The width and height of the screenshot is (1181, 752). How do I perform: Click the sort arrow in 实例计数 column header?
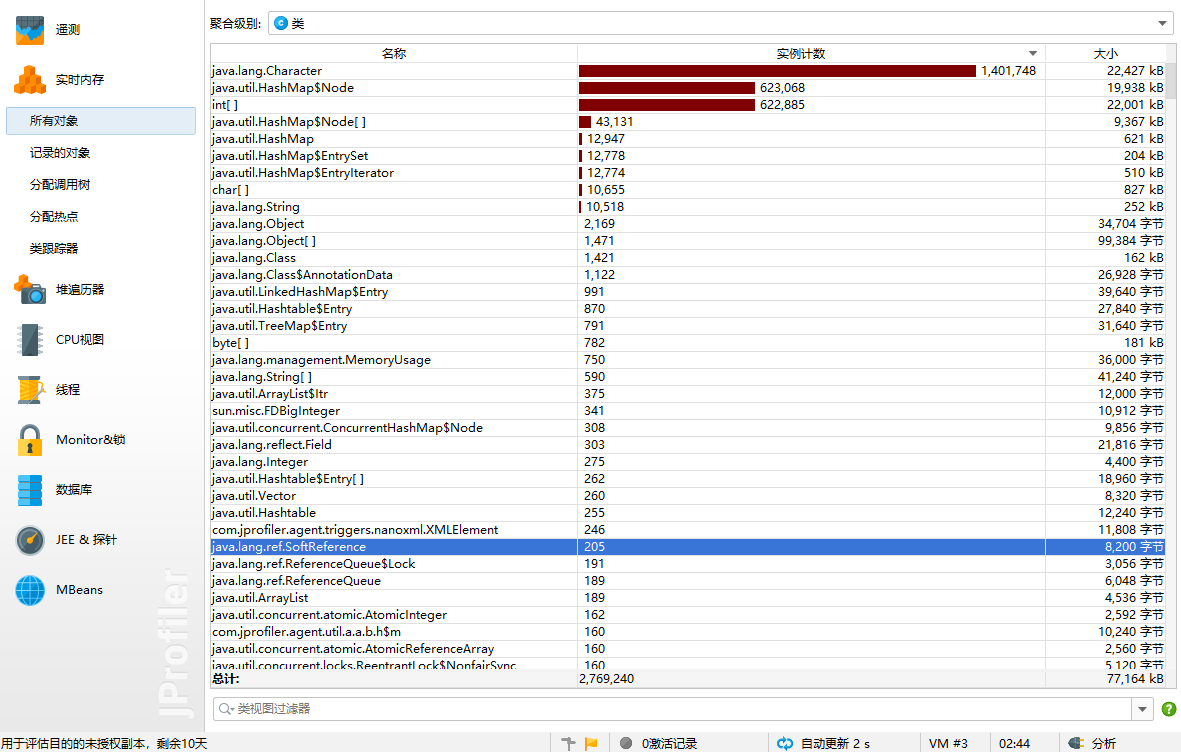pyautogui.click(x=1033, y=53)
